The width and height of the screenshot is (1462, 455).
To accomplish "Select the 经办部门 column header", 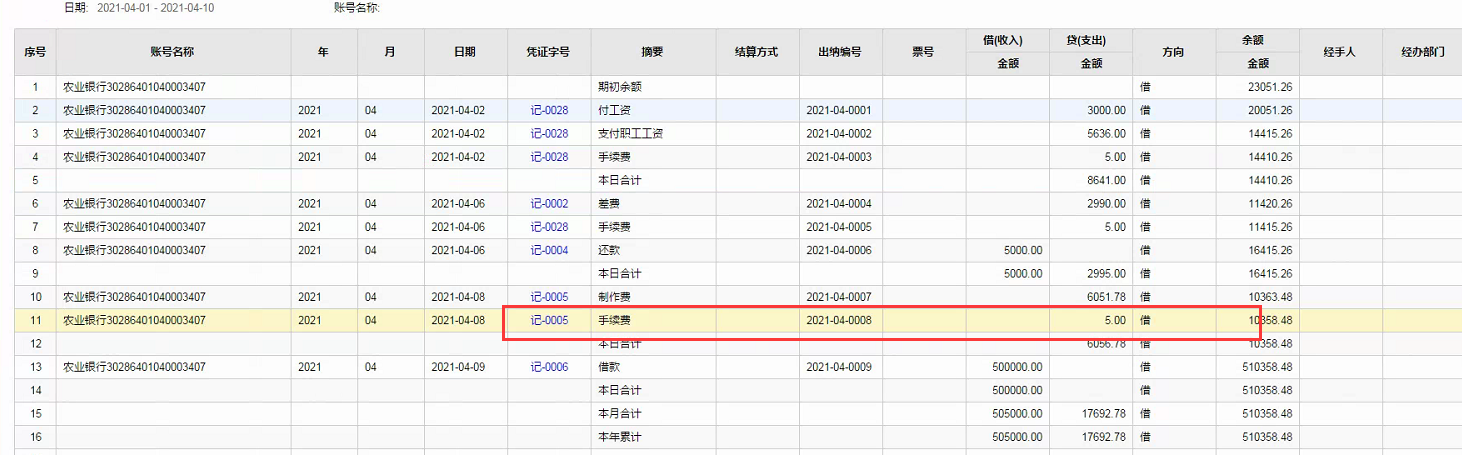I will (x=1422, y=52).
